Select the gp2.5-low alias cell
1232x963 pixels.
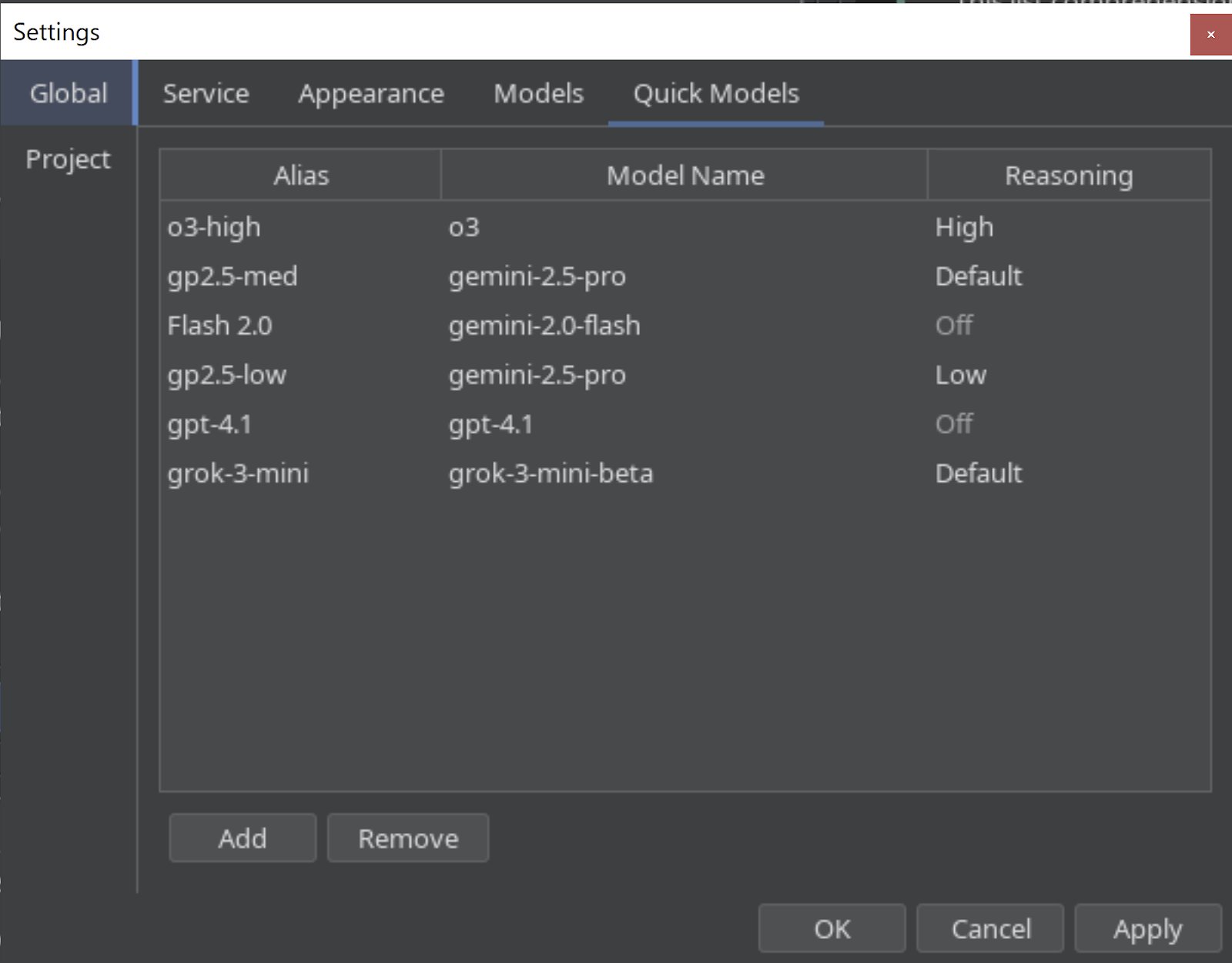pyautogui.click(x=301, y=375)
